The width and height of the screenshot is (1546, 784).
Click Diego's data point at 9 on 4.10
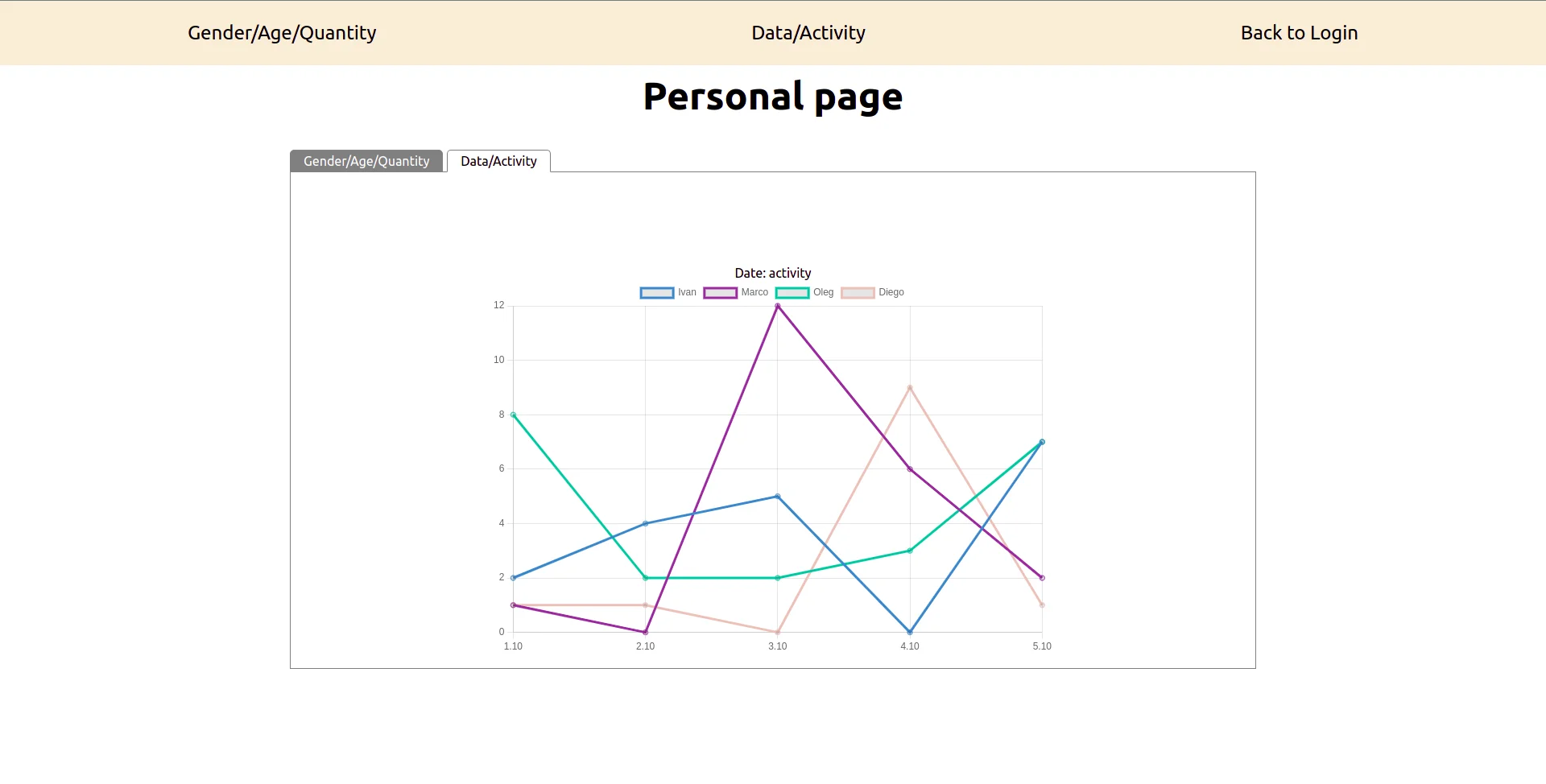910,387
